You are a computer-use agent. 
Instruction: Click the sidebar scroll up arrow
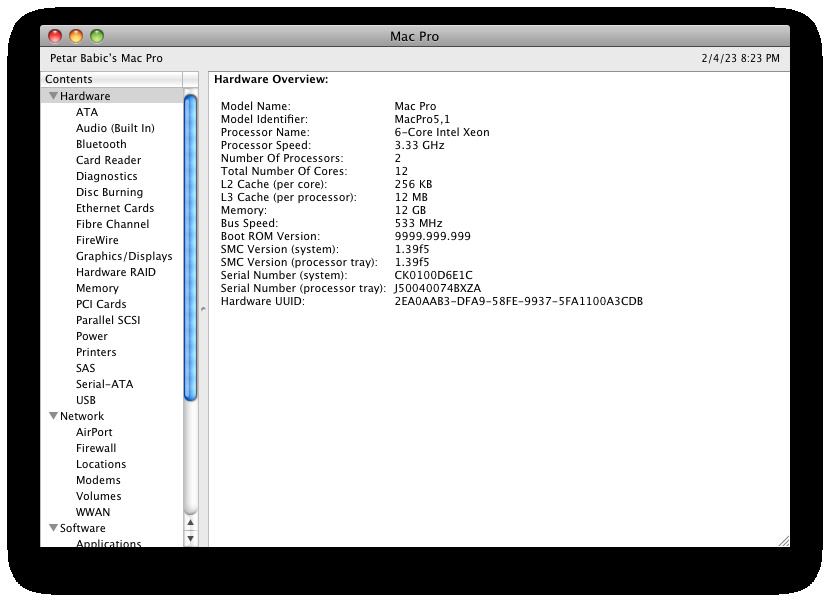click(190, 522)
